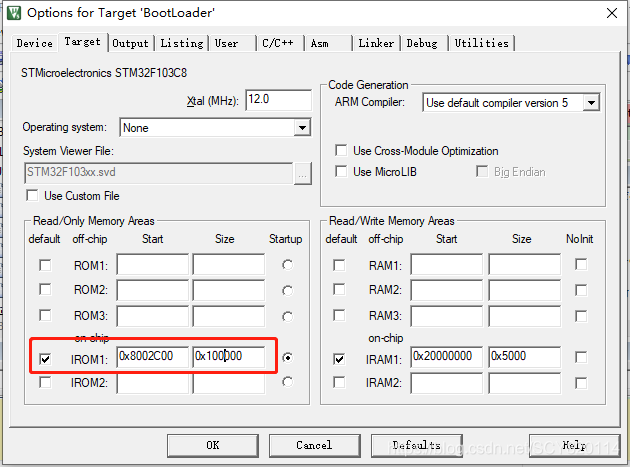Switch to the Device tab
630x467 pixels.
pyautogui.click(x=35, y=43)
